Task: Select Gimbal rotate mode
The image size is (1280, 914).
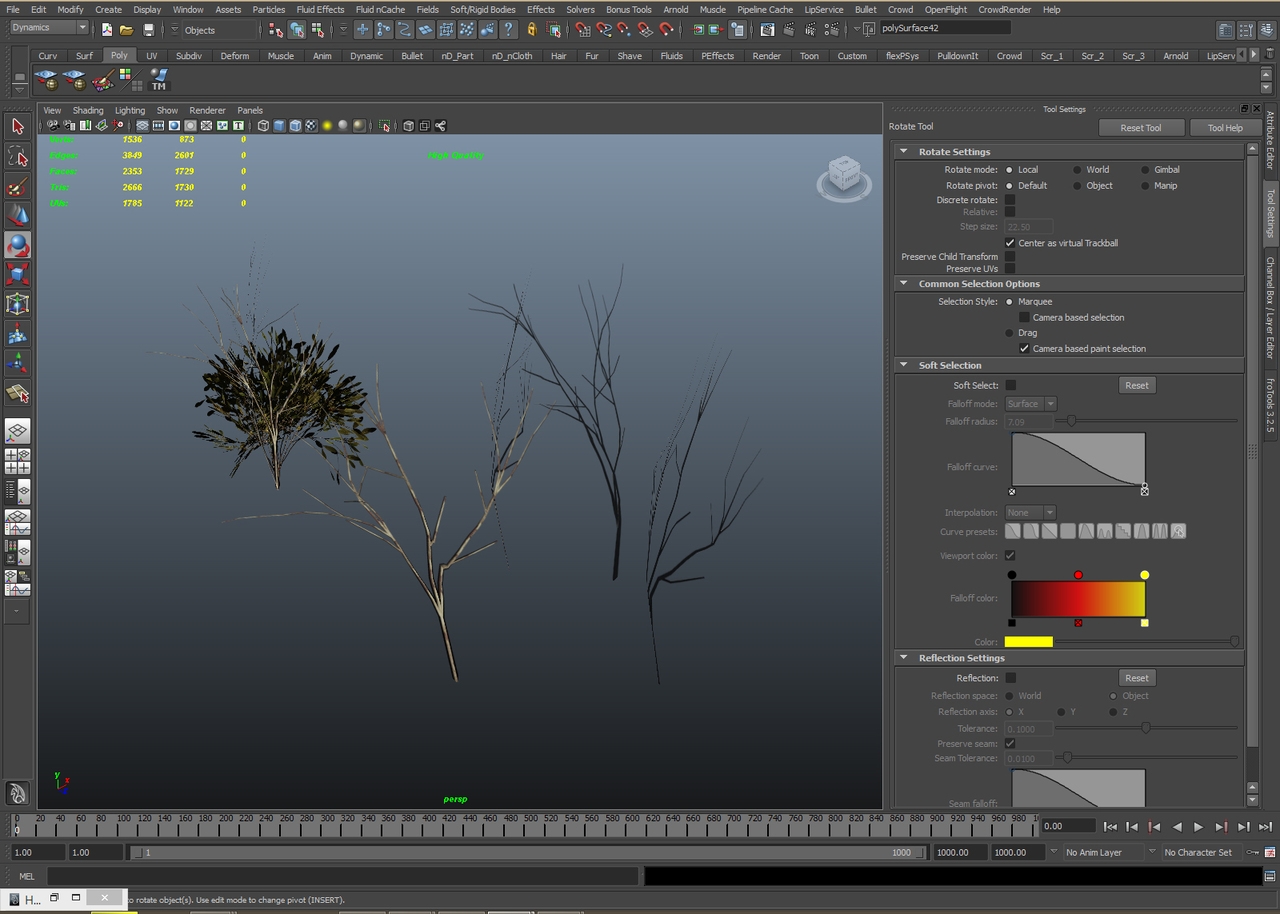Action: pyautogui.click(x=1145, y=170)
